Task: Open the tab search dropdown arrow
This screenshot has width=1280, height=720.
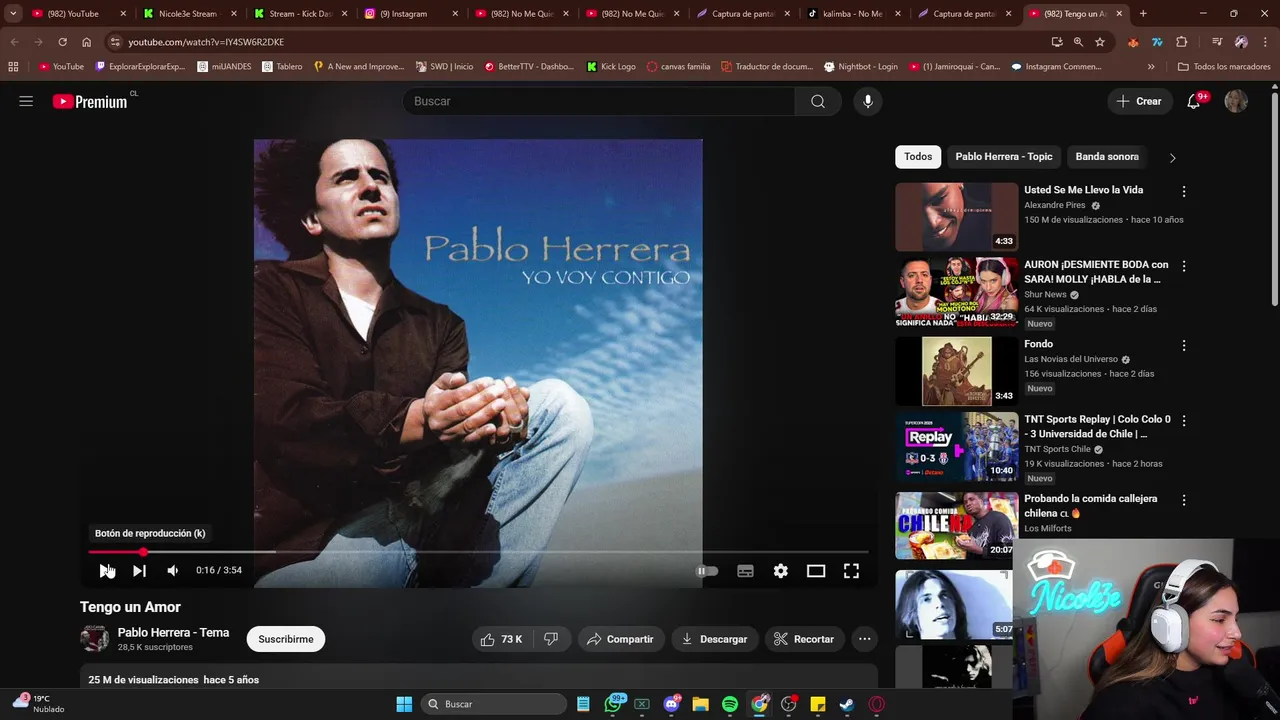Action: click(13, 14)
